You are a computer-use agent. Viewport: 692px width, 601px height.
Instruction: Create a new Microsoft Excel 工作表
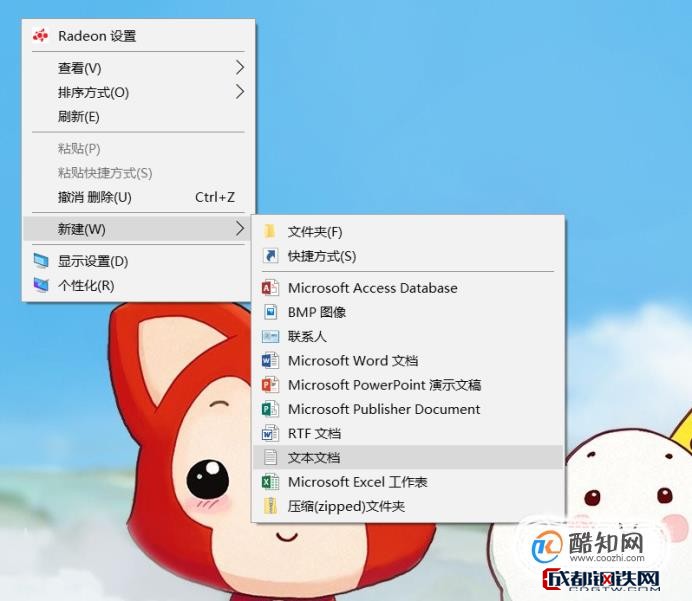click(x=408, y=482)
